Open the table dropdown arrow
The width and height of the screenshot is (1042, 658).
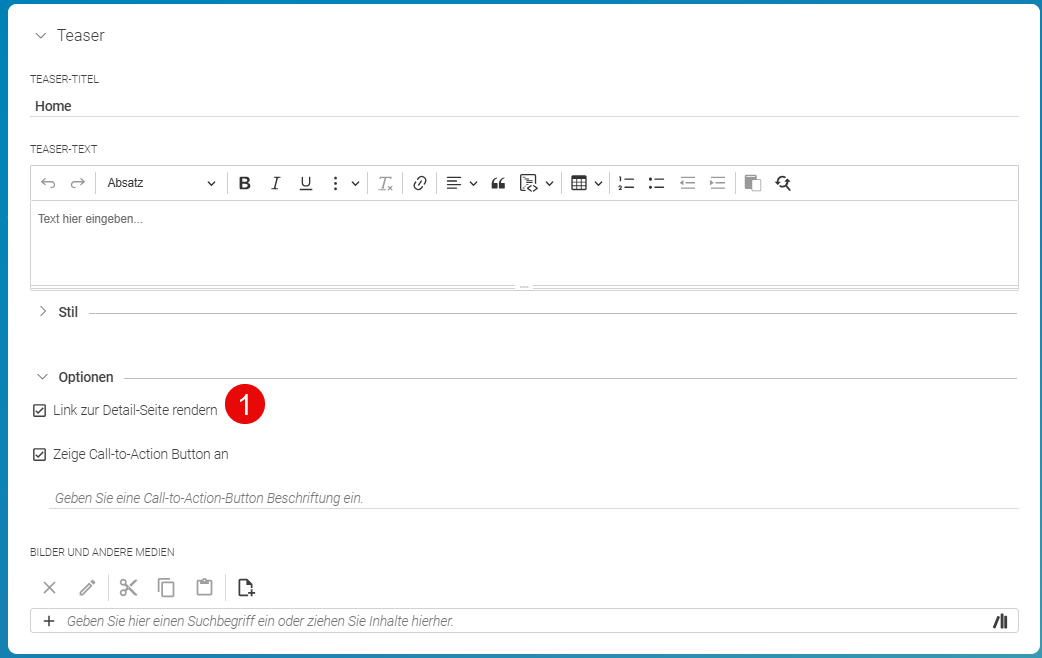[598, 184]
